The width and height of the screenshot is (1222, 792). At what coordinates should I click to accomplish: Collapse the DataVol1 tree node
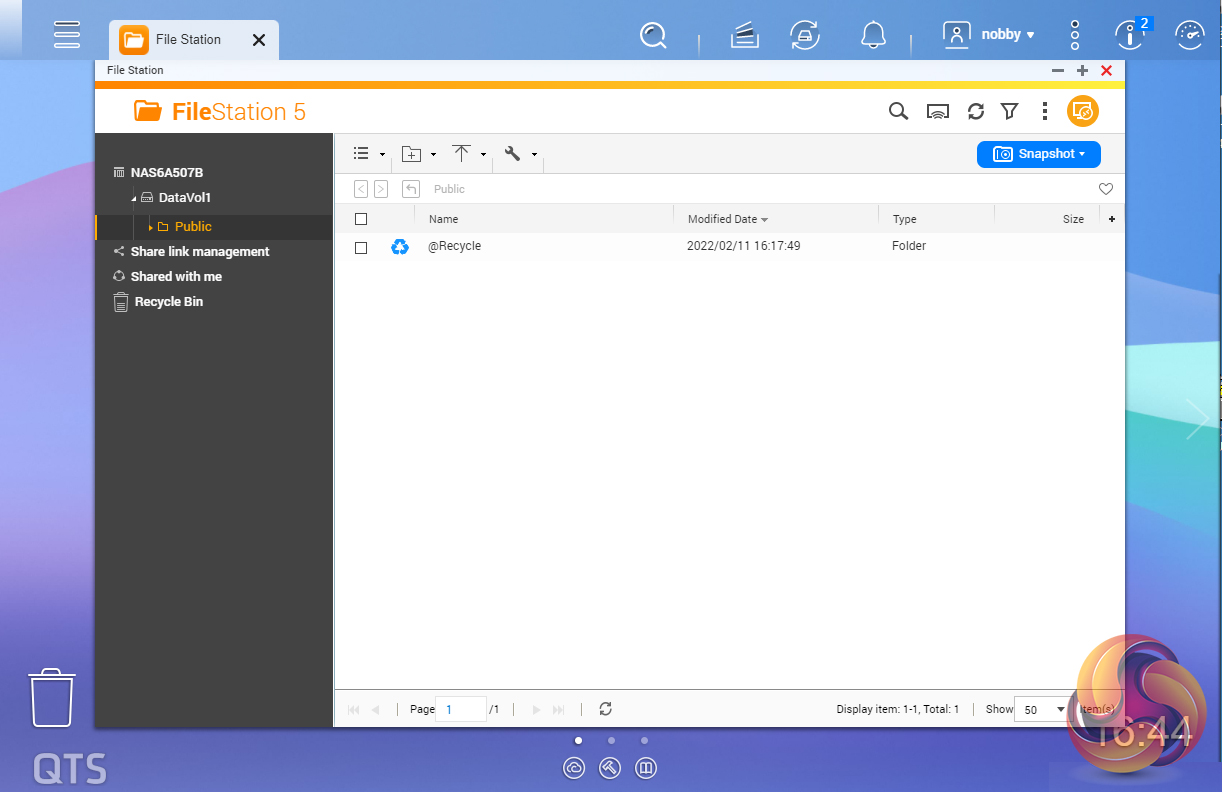(x=134, y=198)
